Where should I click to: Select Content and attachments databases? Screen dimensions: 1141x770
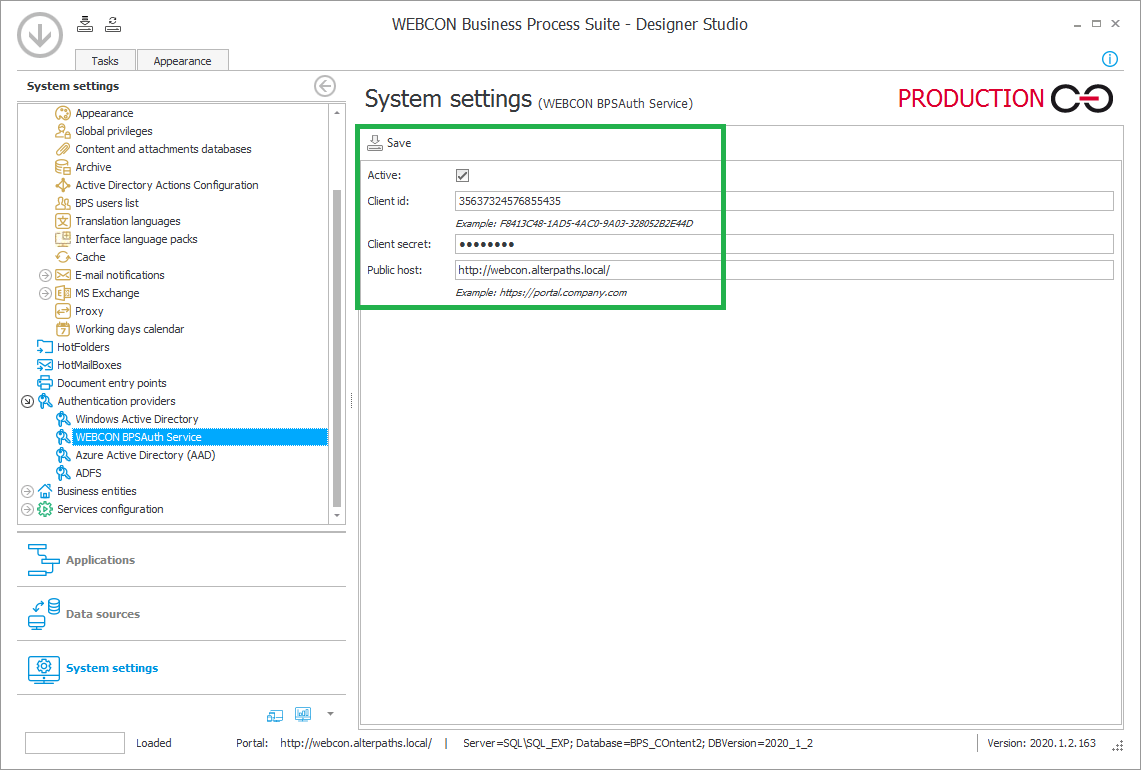(163, 149)
